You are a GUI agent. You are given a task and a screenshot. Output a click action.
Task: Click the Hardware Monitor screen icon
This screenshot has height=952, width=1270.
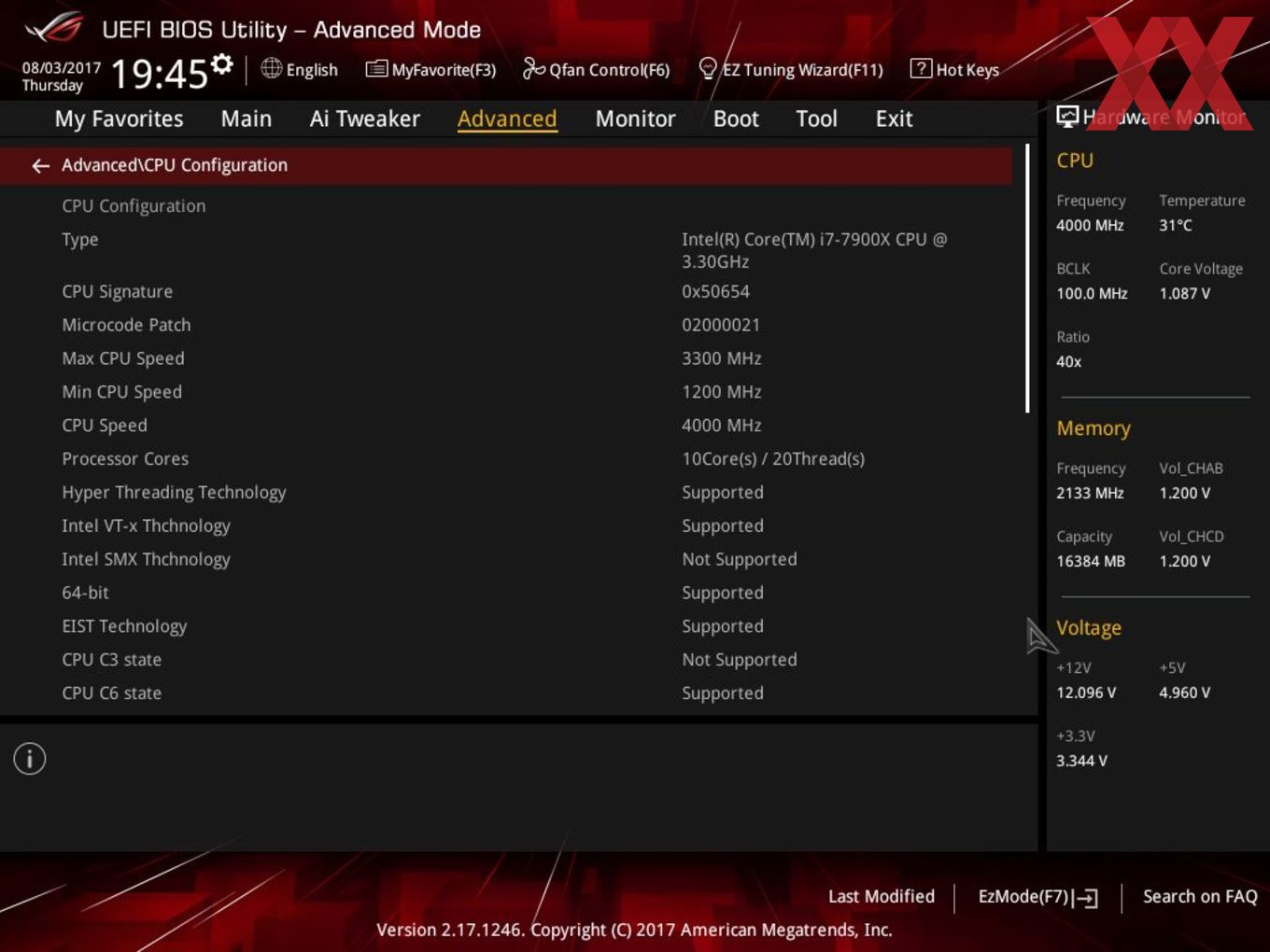tap(1067, 116)
